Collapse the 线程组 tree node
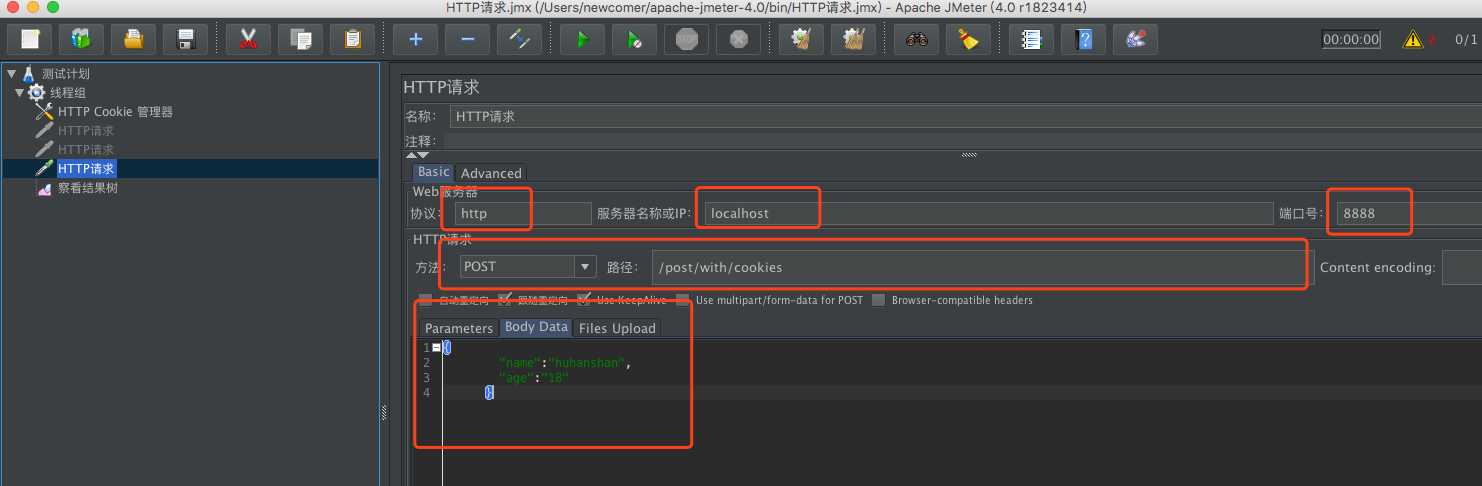 pyautogui.click(x=19, y=92)
